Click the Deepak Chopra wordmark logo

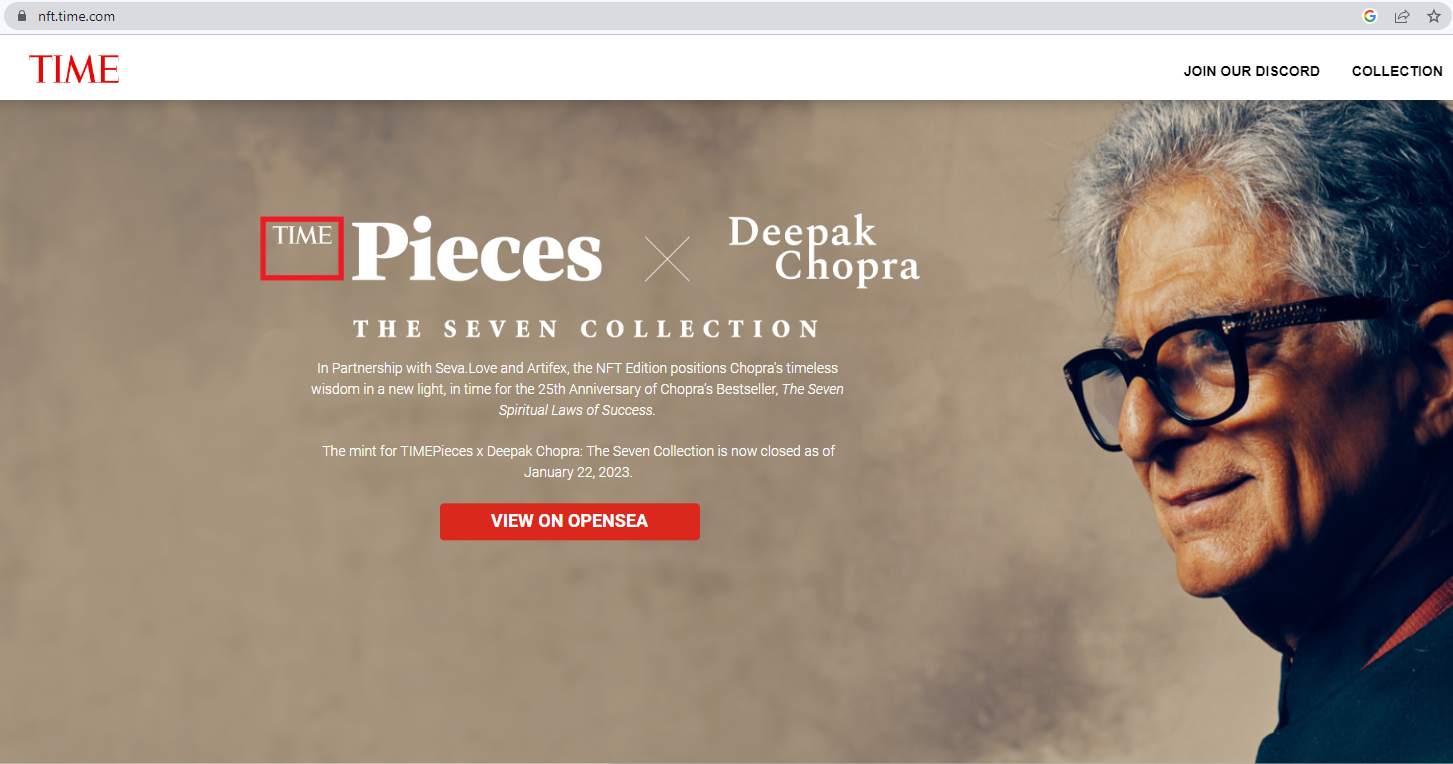[824, 251]
